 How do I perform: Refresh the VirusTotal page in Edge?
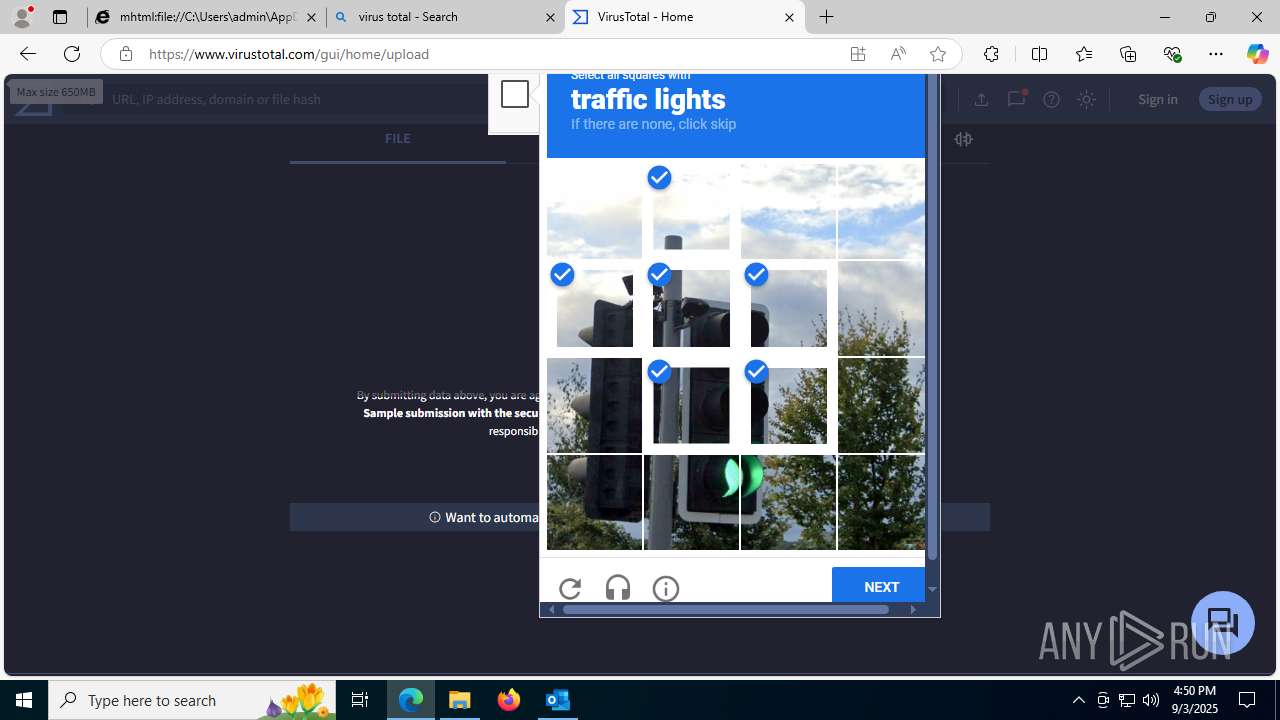click(72, 54)
